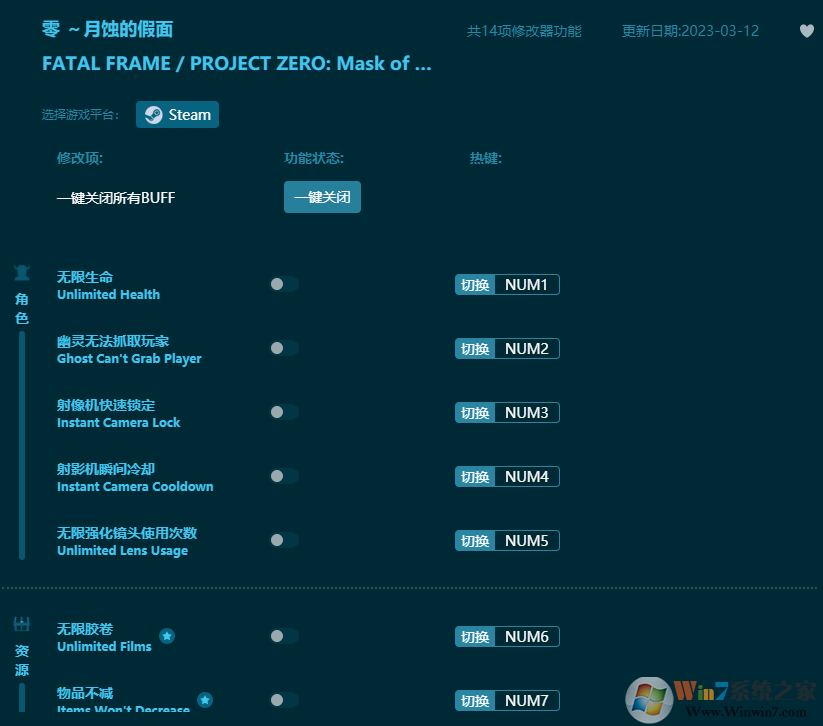
Task: Enable the Unlimited Films toggle
Action: pyautogui.click(x=283, y=636)
